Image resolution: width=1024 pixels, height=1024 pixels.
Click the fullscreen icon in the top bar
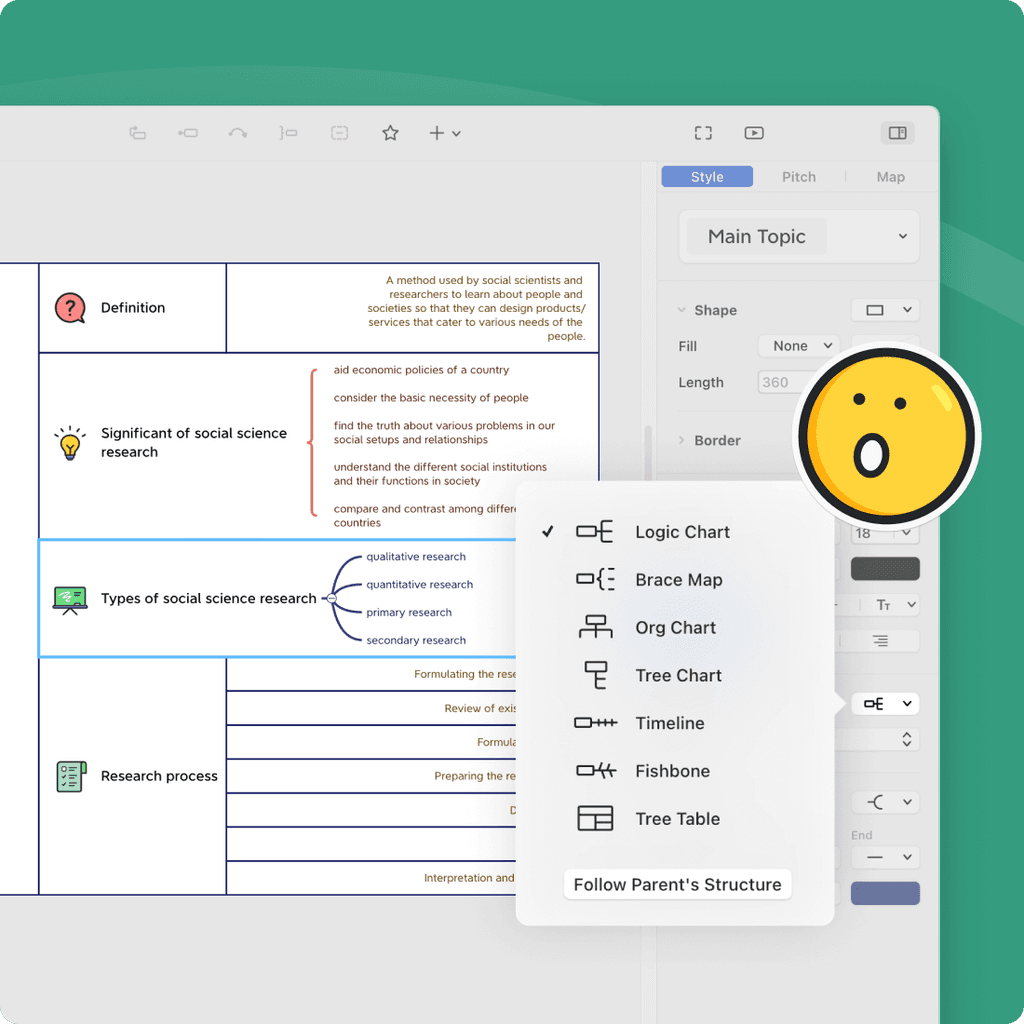(703, 132)
